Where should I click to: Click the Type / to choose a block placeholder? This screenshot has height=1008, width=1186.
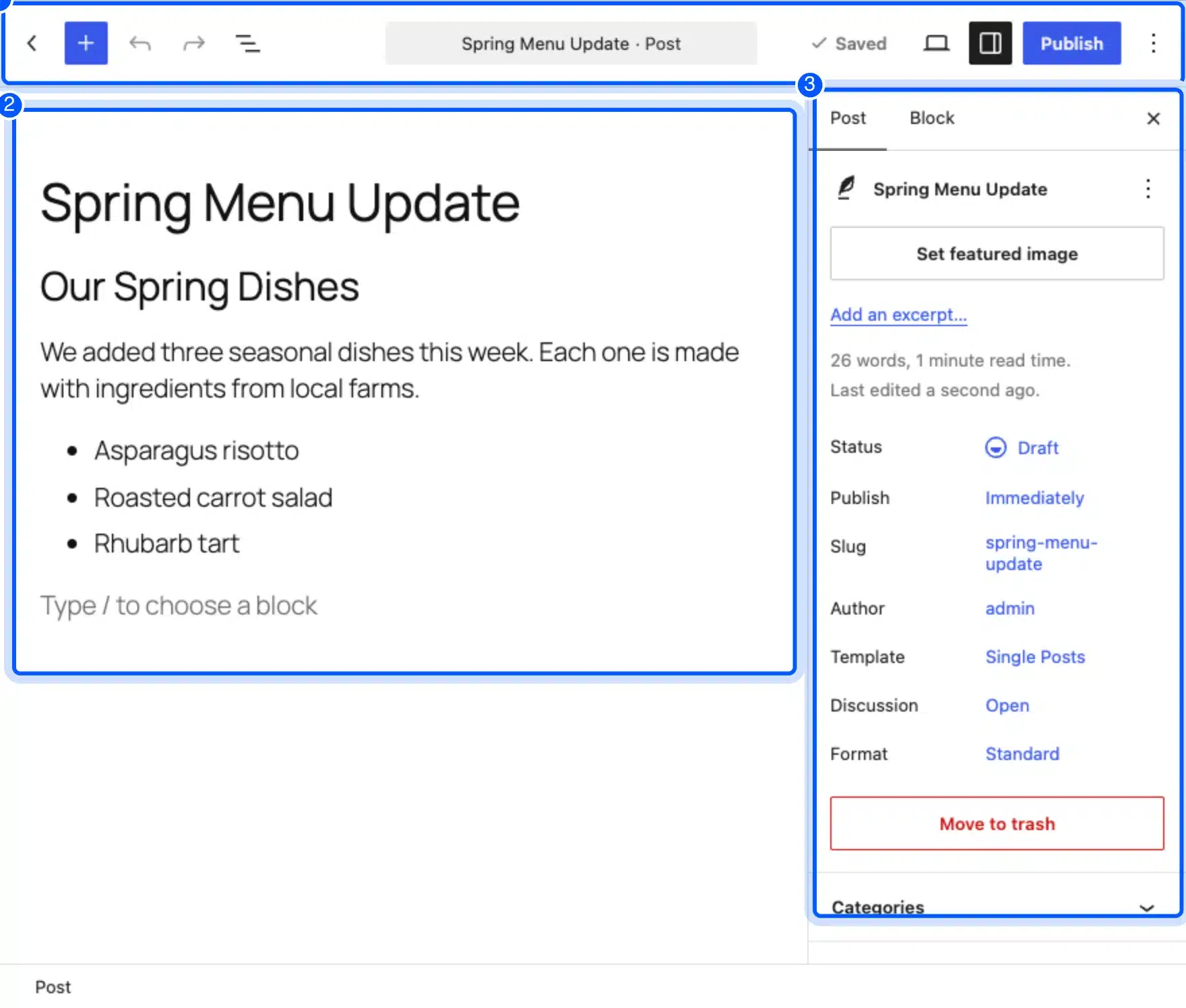tap(179, 605)
